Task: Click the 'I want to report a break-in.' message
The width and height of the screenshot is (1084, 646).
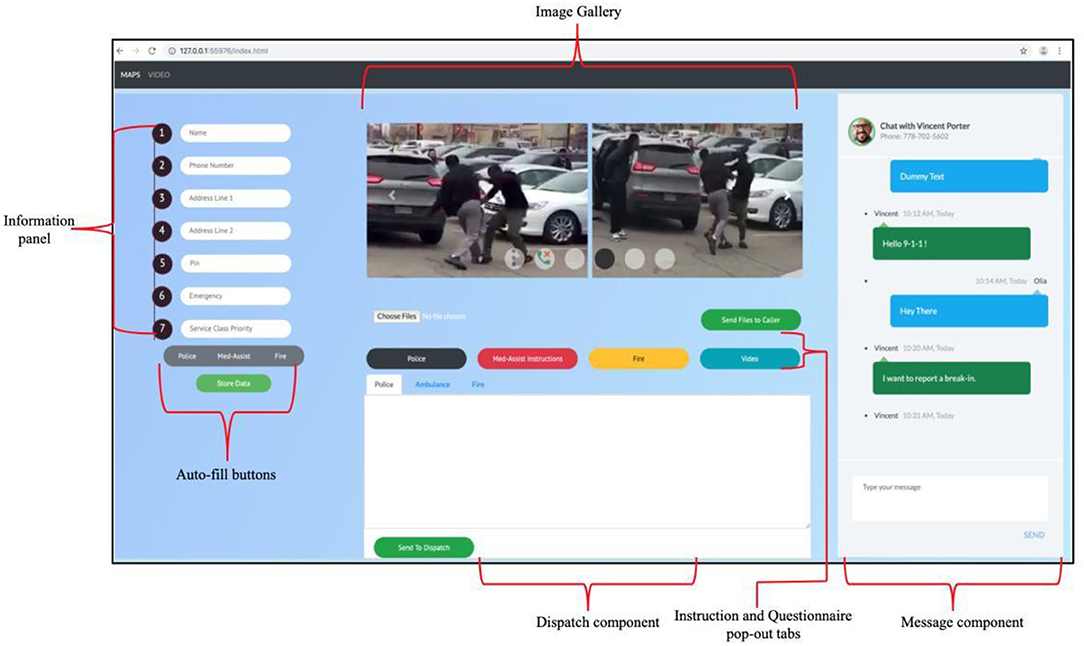Action: coord(951,378)
